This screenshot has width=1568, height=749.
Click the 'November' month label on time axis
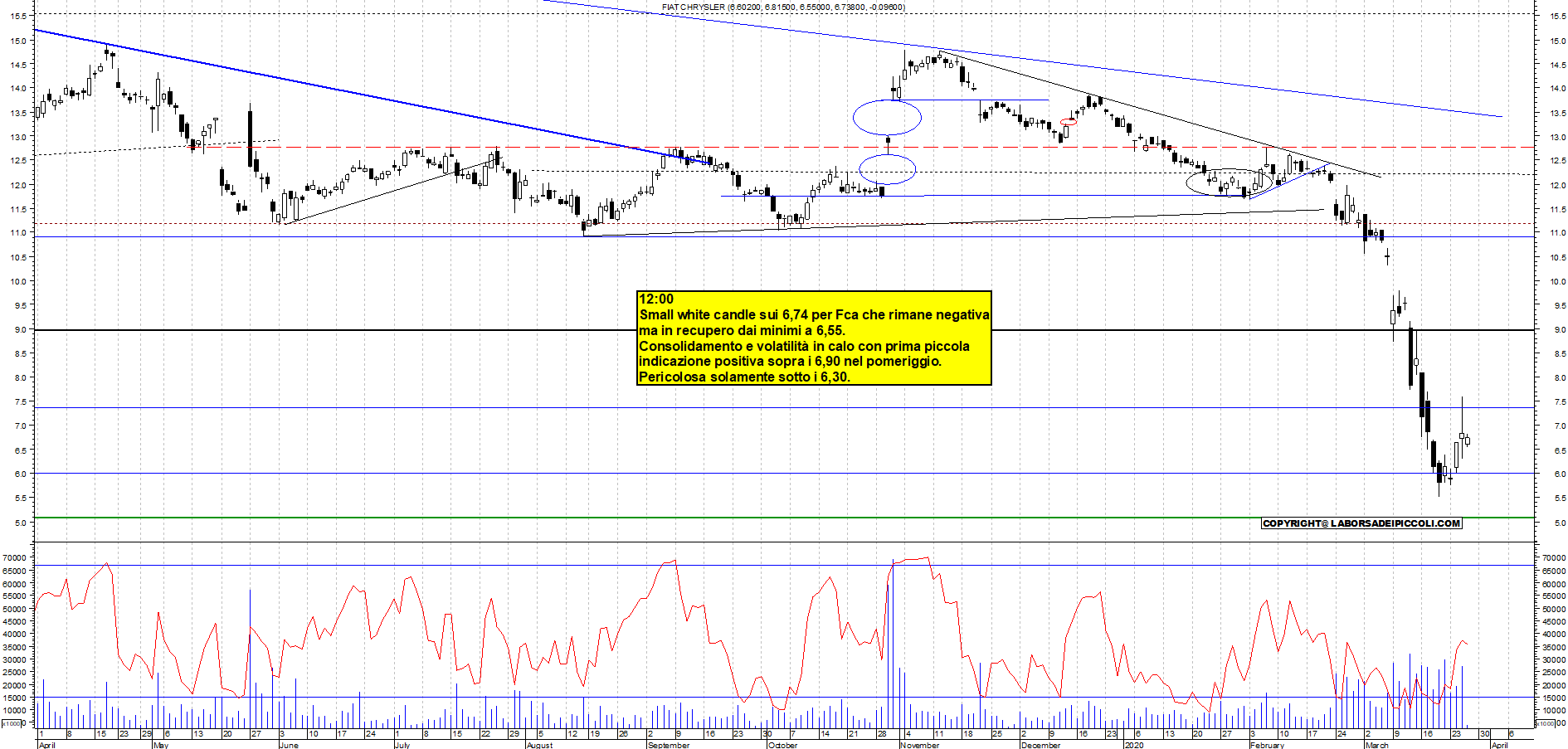pos(920,745)
